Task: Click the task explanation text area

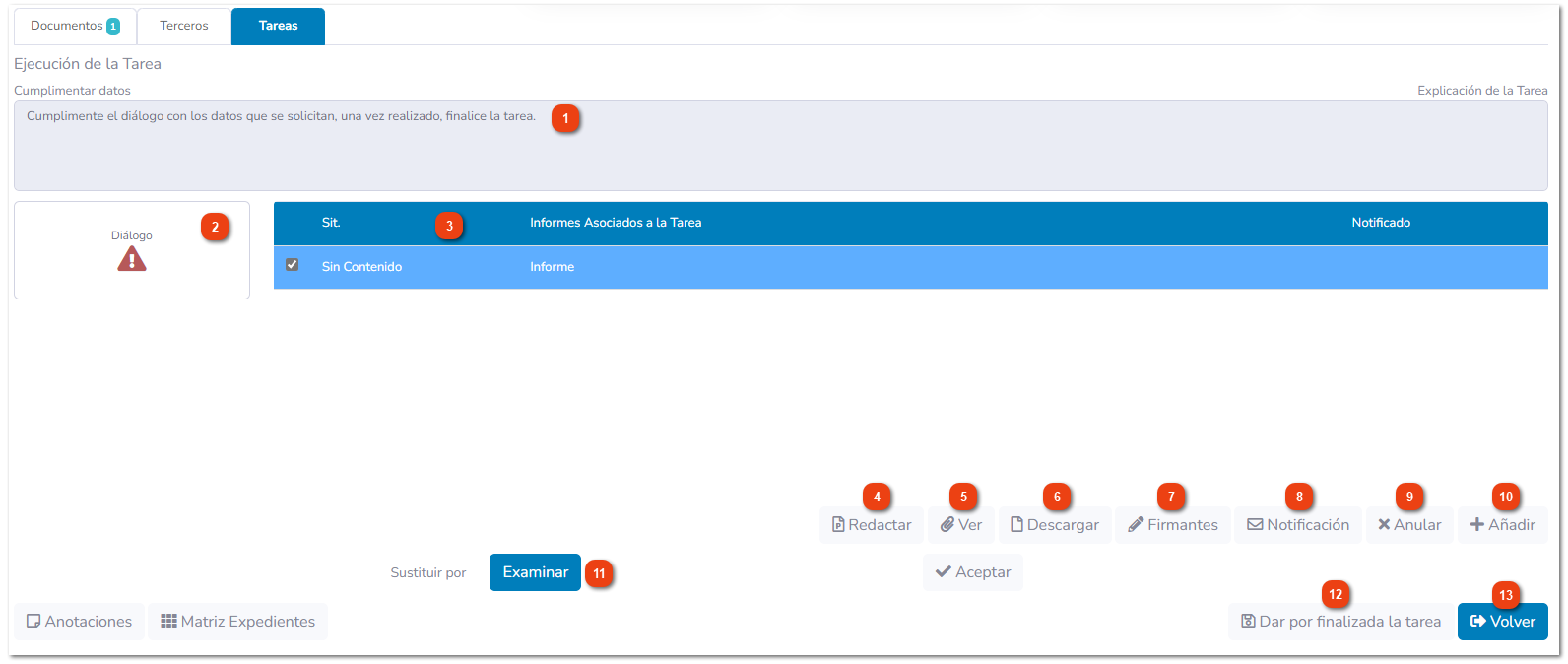Action: click(x=781, y=146)
